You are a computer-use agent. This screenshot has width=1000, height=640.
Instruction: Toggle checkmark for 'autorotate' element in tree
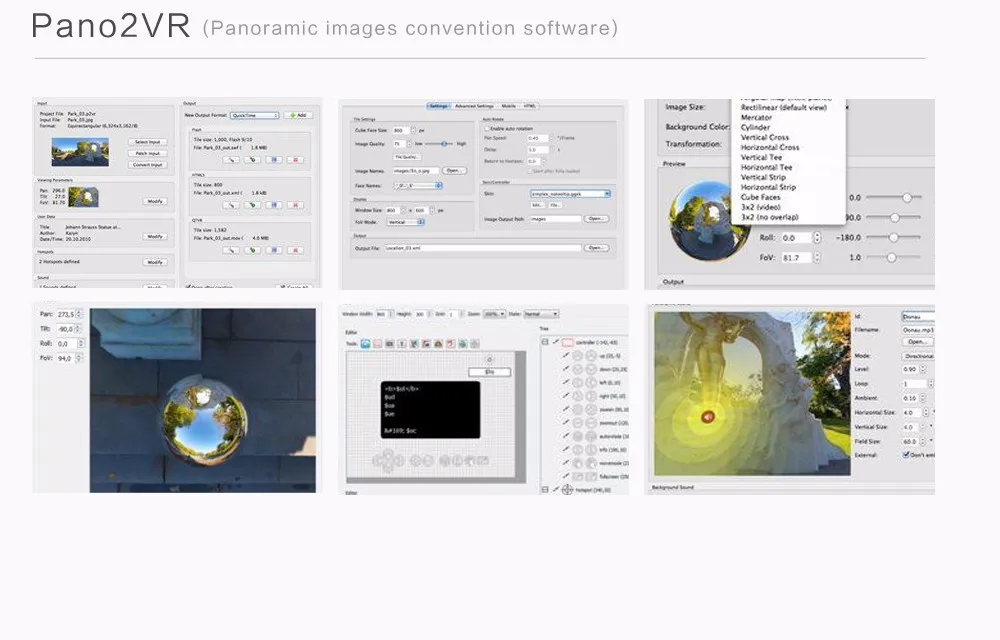[x=566, y=436]
